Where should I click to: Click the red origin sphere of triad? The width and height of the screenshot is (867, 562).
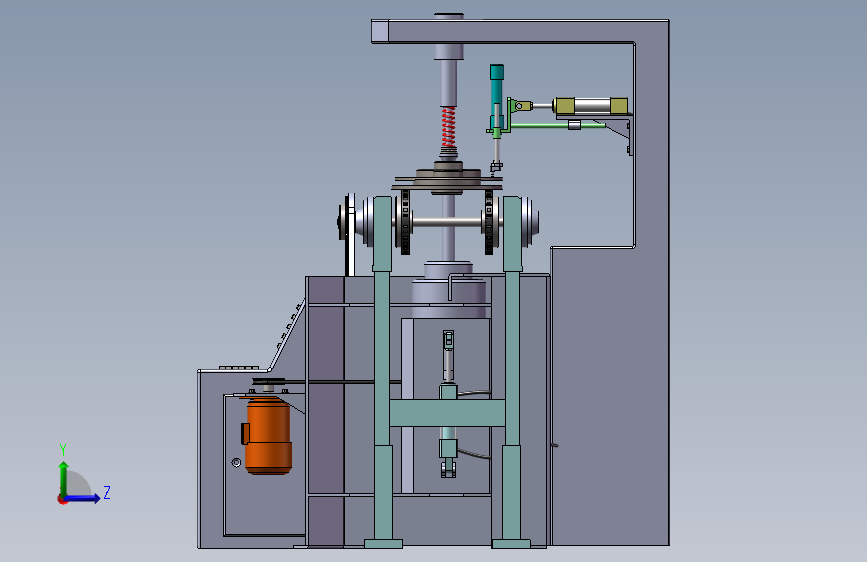click(62, 499)
